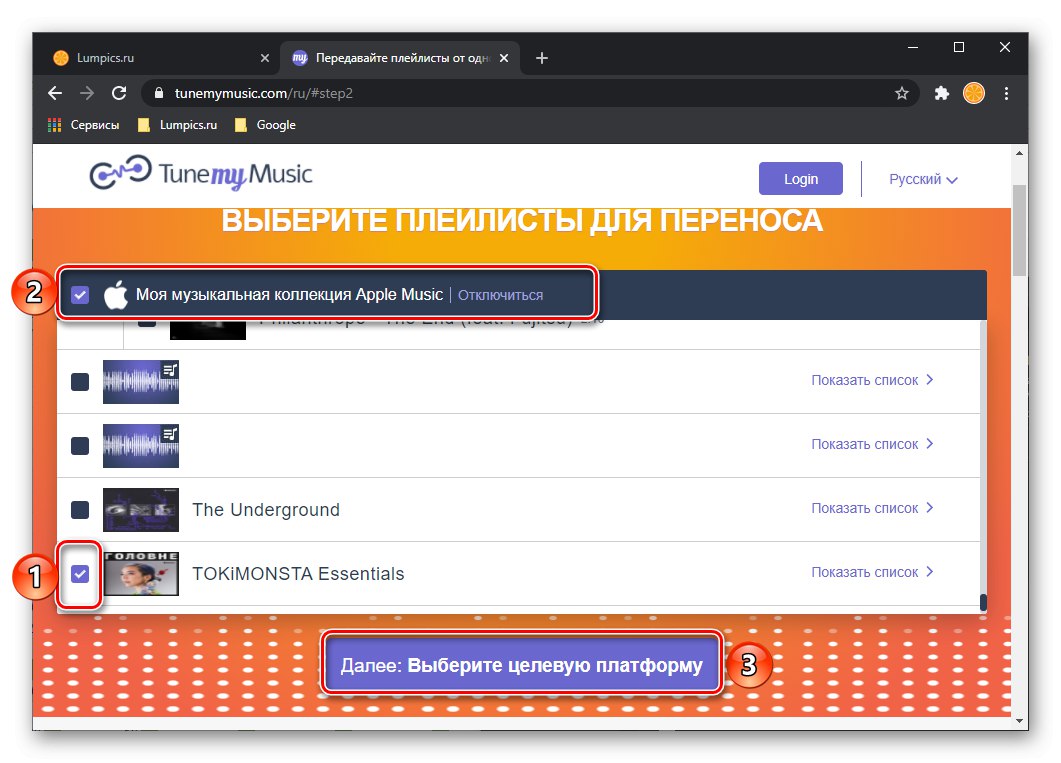Screen dimensions: 1061x763
Task: Click the browser back arrow
Action: click(x=55, y=93)
